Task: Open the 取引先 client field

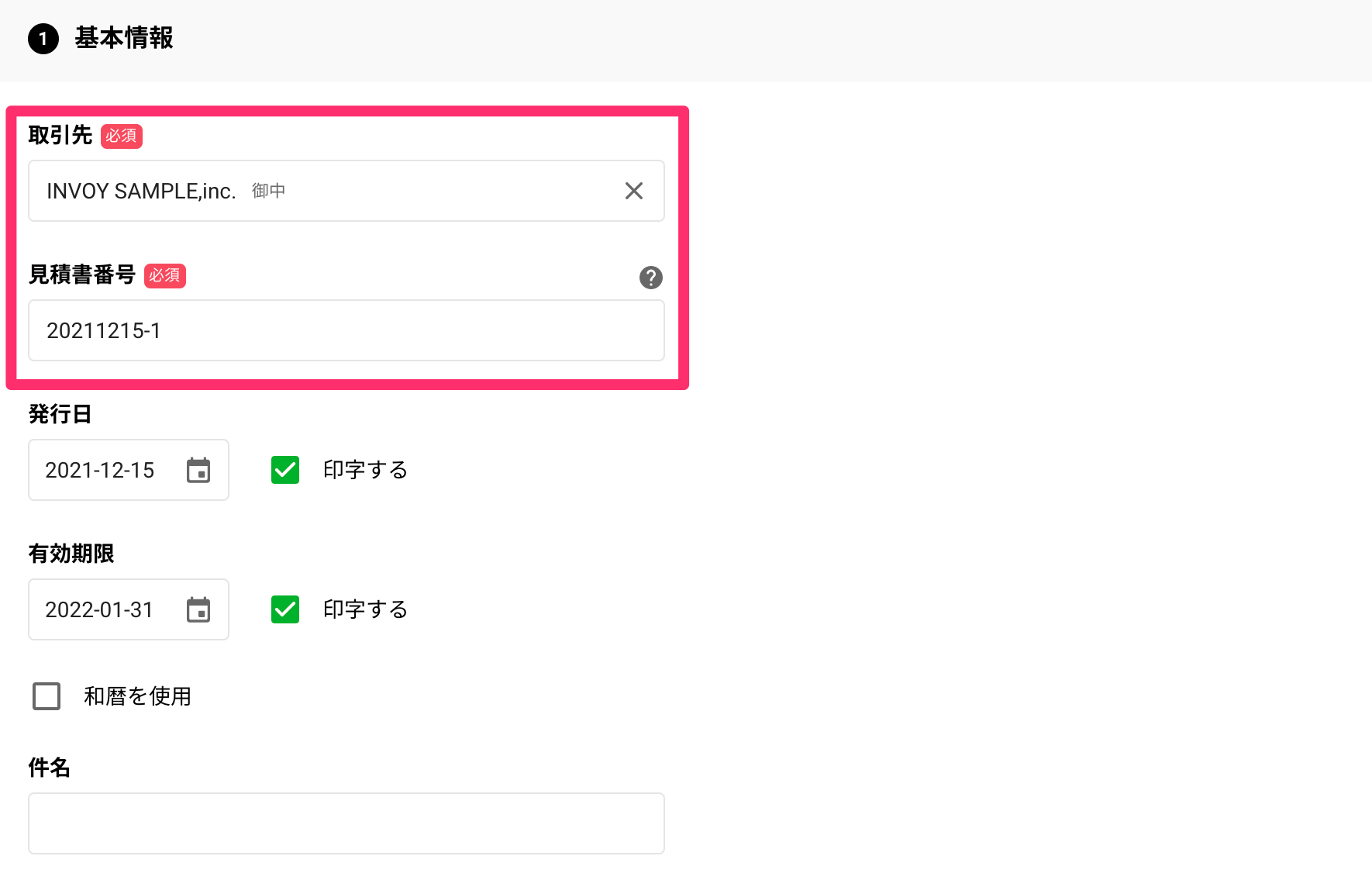Action: click(x=346, y=191)
